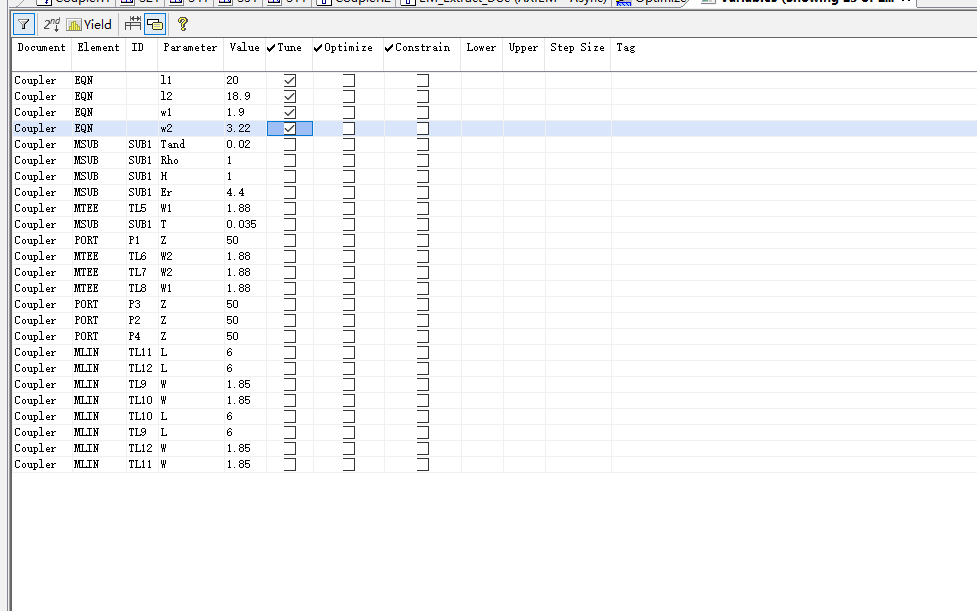Select value 18.9 of variable l2
The image size is (977, 611).
click(239, 97)
